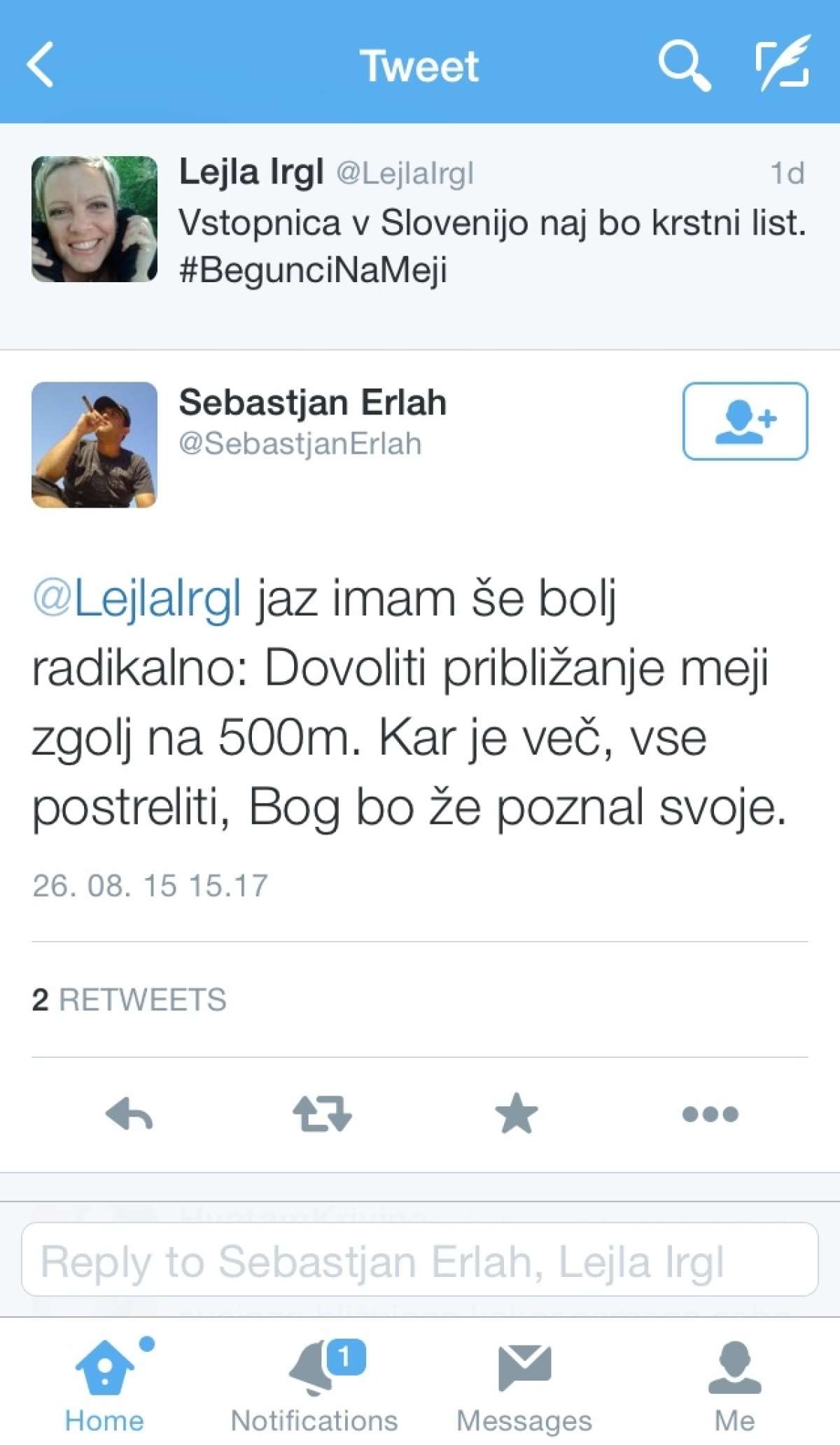Reply to the tweet using arrow icon
Screen dimensions: 840x1445
coord(129,1114)
